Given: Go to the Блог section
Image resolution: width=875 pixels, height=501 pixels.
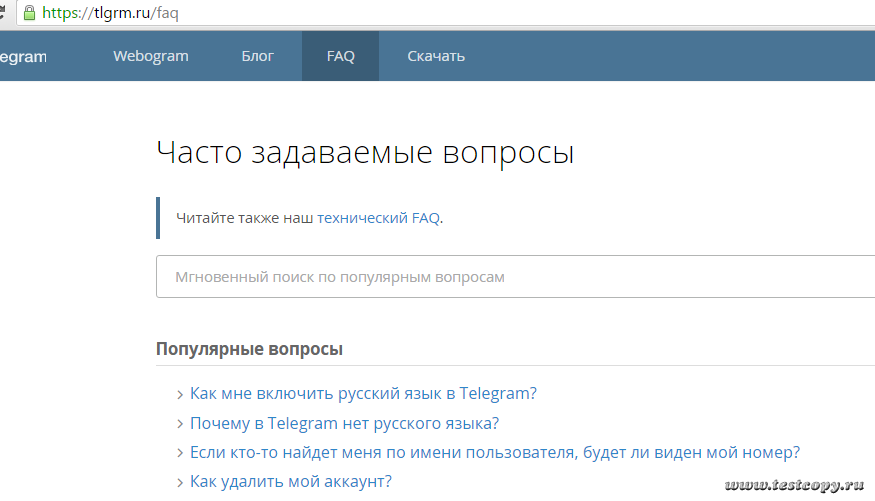Looking at the screenshot, I should pos(257,56).
